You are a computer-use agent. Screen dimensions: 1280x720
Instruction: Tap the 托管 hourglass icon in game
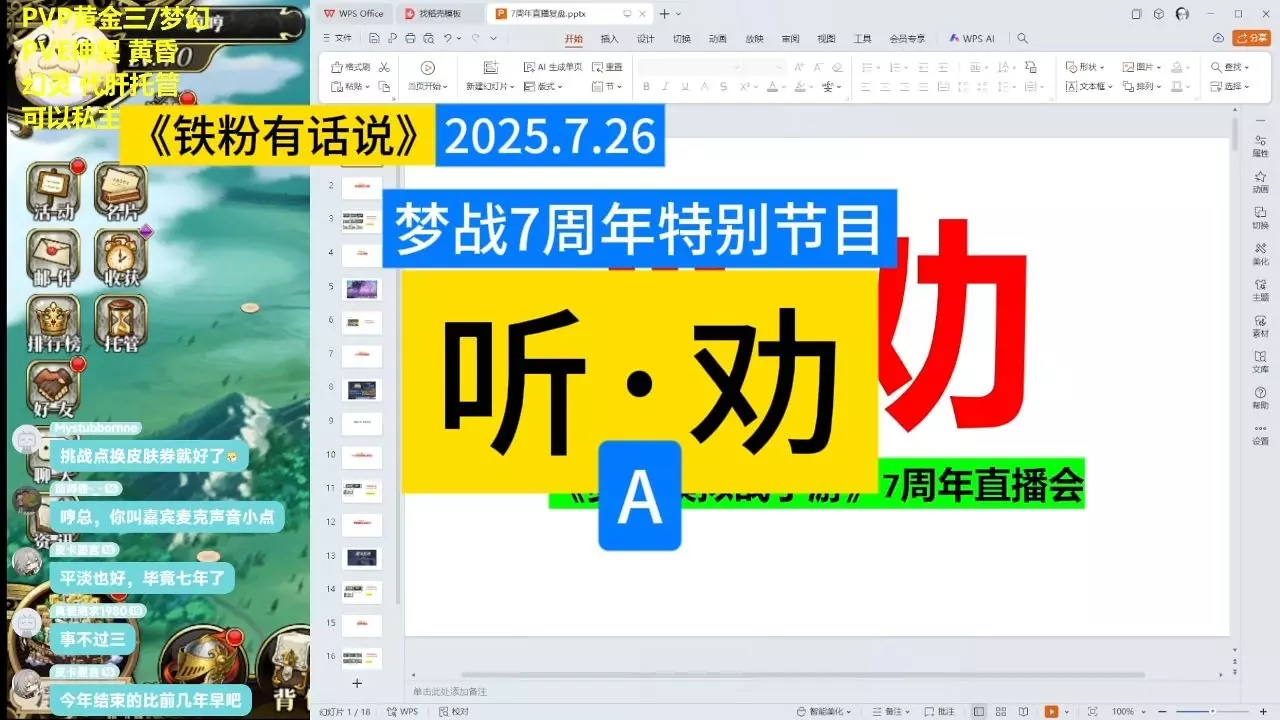(x=121, y=325)
